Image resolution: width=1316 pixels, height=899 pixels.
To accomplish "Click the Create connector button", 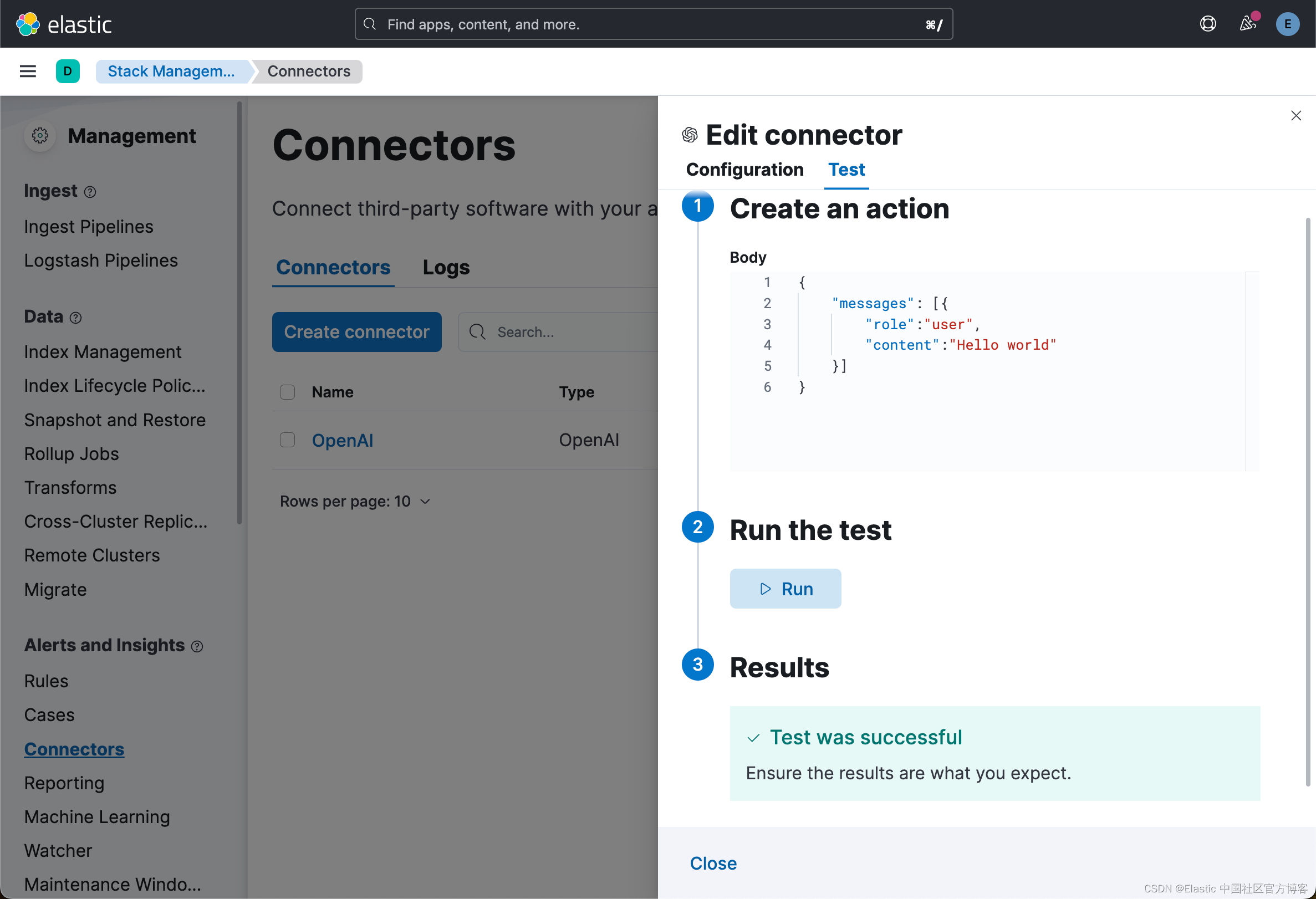I will point(357,332).
